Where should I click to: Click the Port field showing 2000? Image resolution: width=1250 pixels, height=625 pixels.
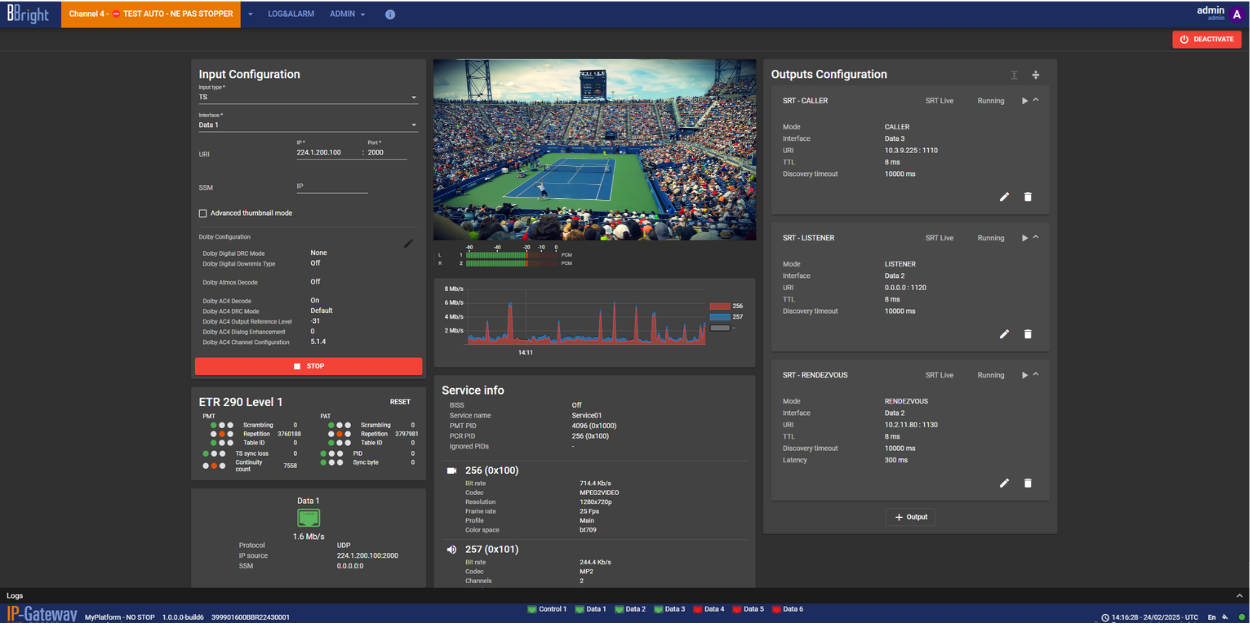pos(386,152)
